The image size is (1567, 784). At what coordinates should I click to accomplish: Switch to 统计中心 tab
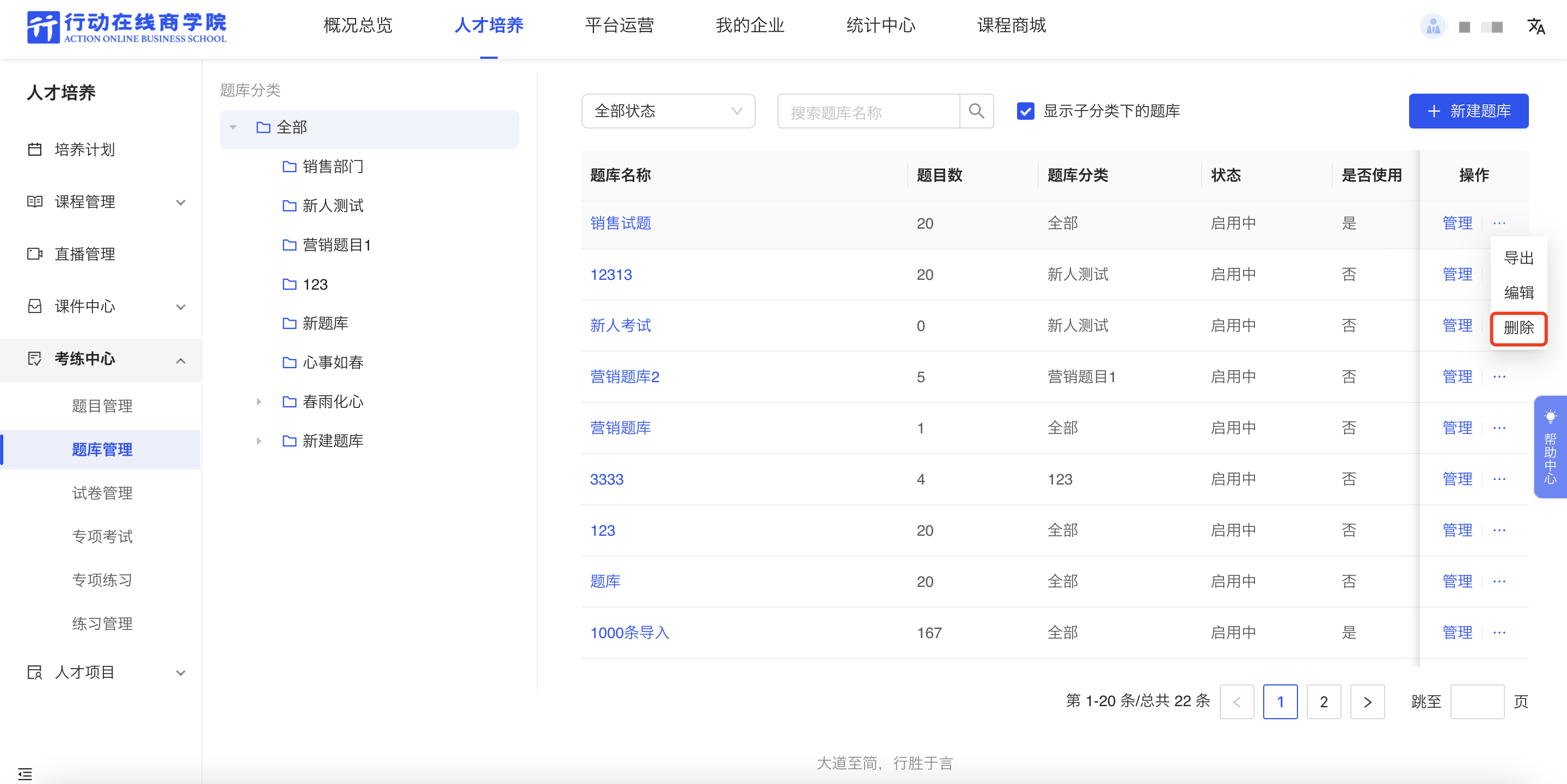[881, 26]
